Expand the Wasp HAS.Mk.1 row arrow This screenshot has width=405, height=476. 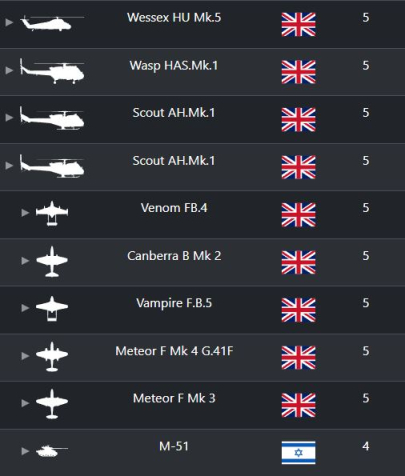coord(9,70)
